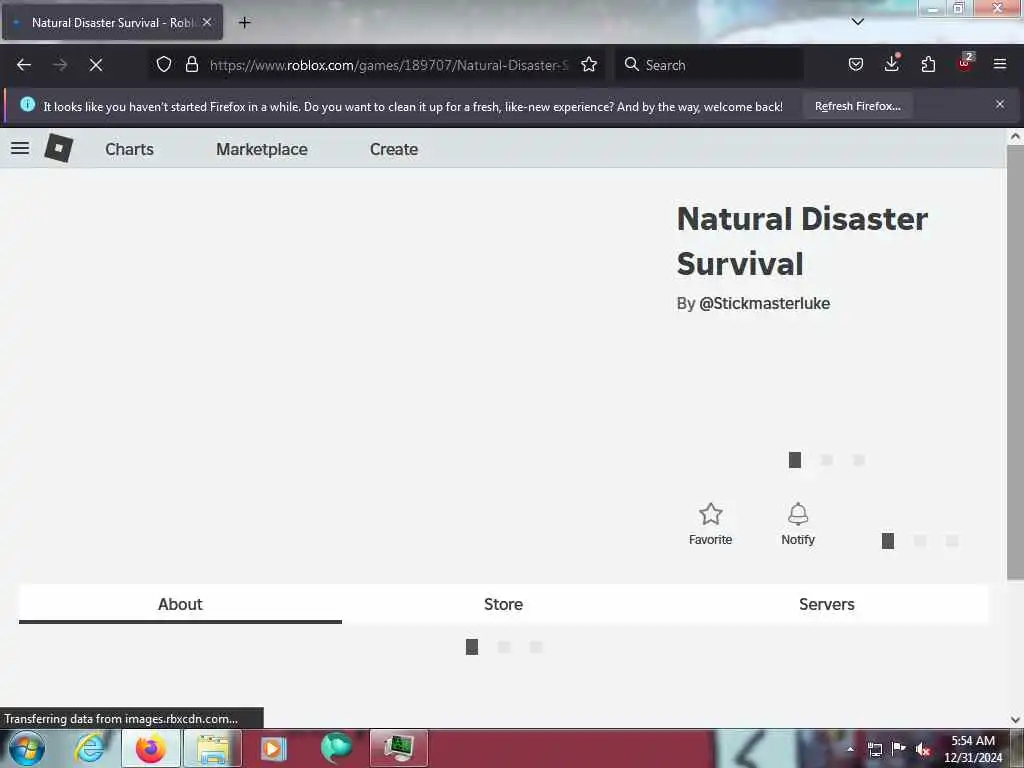Click the Firefox Search box

click(x=709, y=65)
